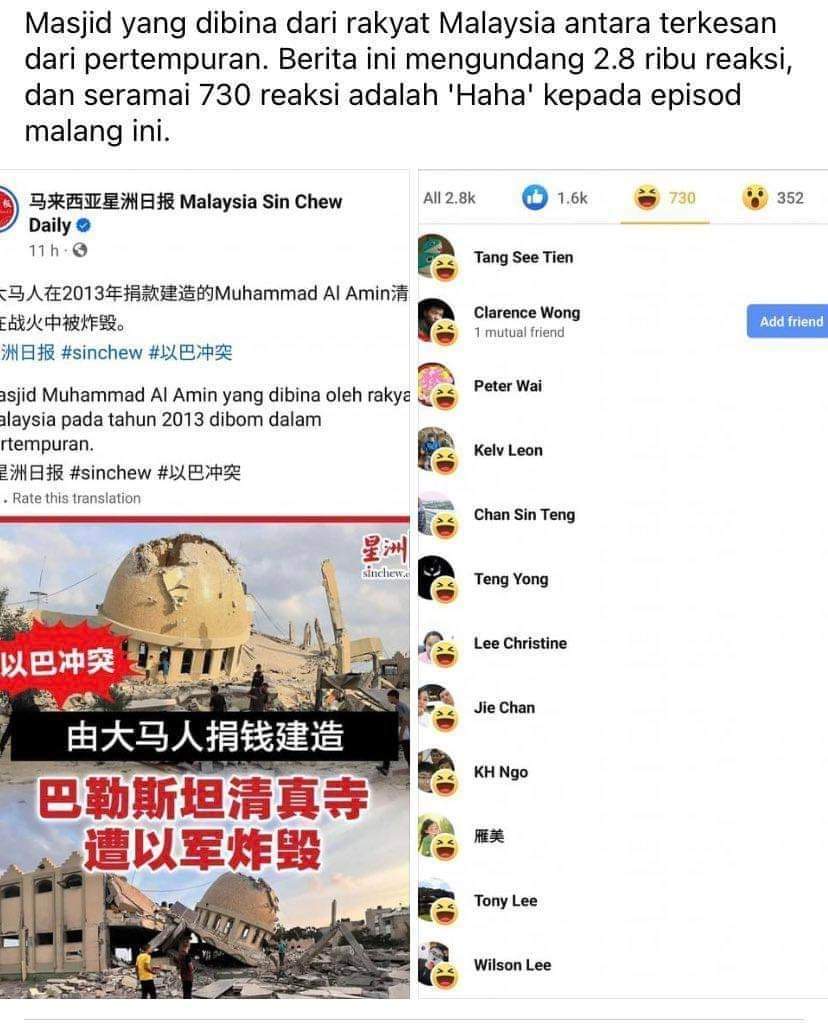Viewport: 828px width, 1023px height.
Task: Open Clarence Wong's avatar
Action: [436, 320]
